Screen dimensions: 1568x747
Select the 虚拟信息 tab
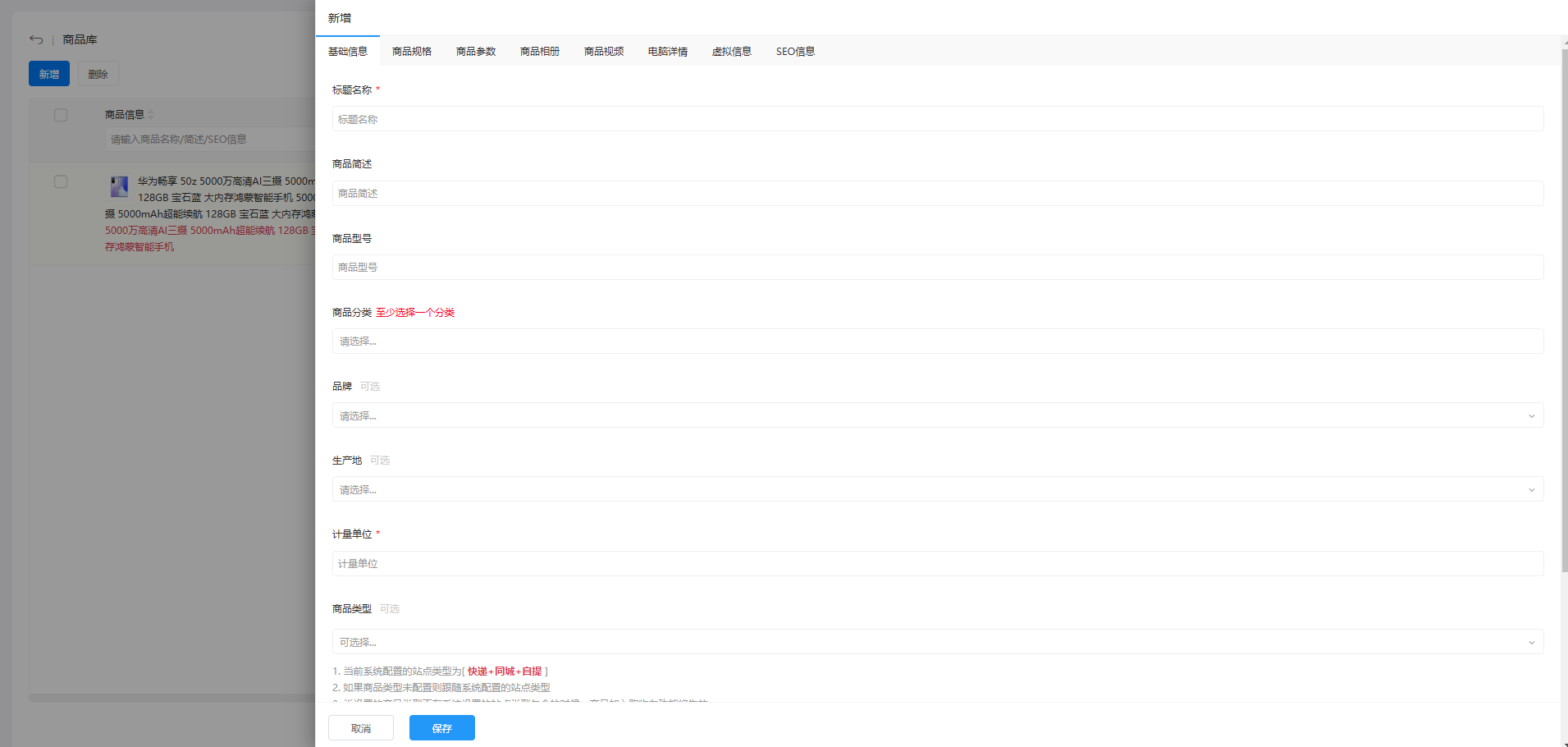(732, 52)
